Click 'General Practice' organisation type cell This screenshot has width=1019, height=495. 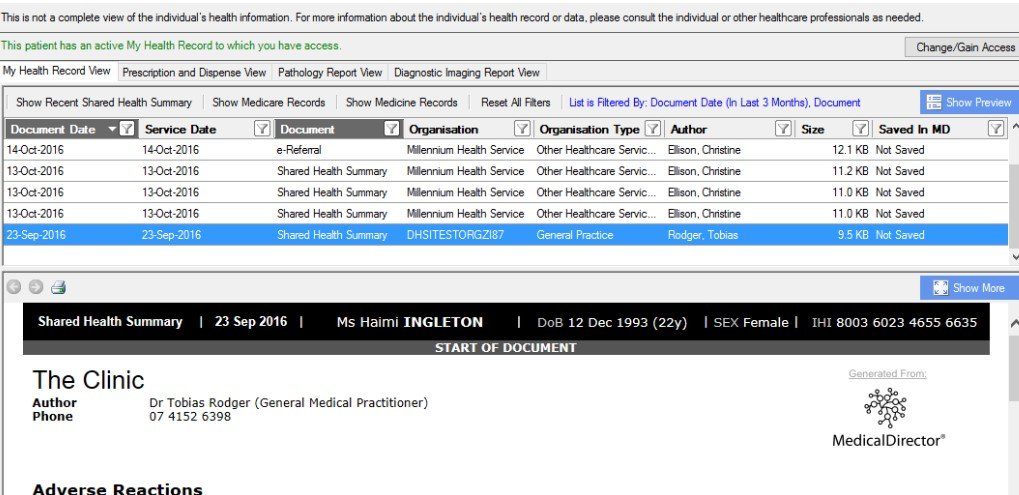[574, 235]
